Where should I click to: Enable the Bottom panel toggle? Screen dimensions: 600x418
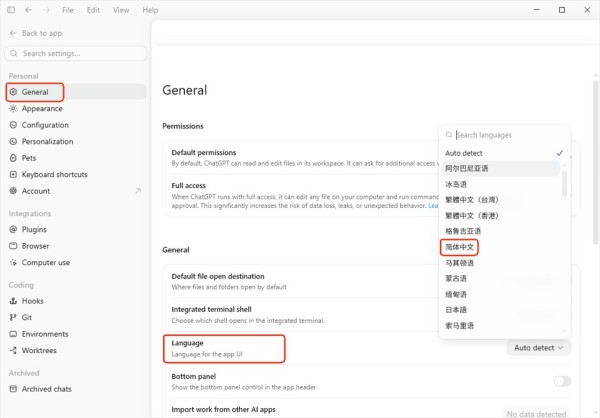[x=562, y=381]
